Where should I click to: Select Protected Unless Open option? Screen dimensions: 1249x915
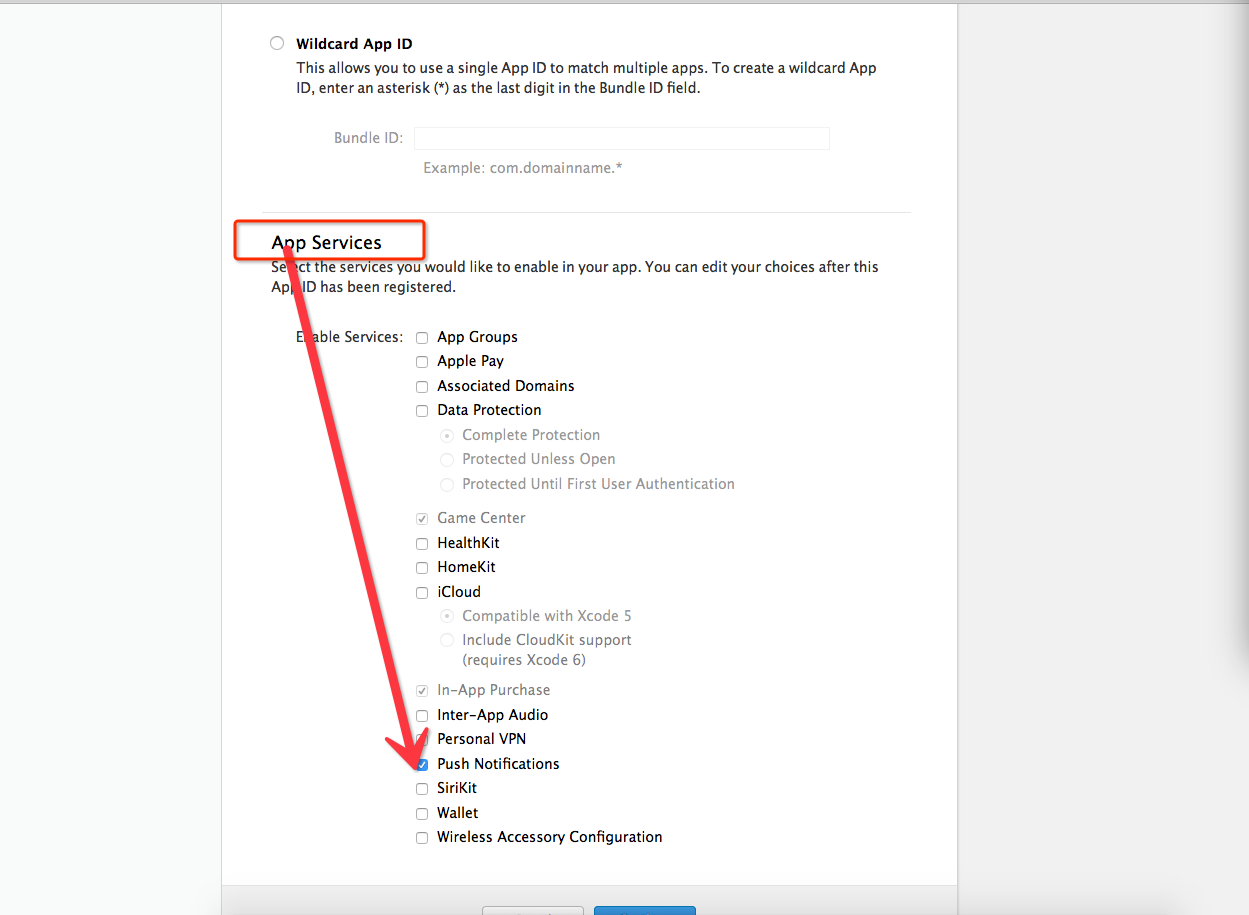point(447,459)
